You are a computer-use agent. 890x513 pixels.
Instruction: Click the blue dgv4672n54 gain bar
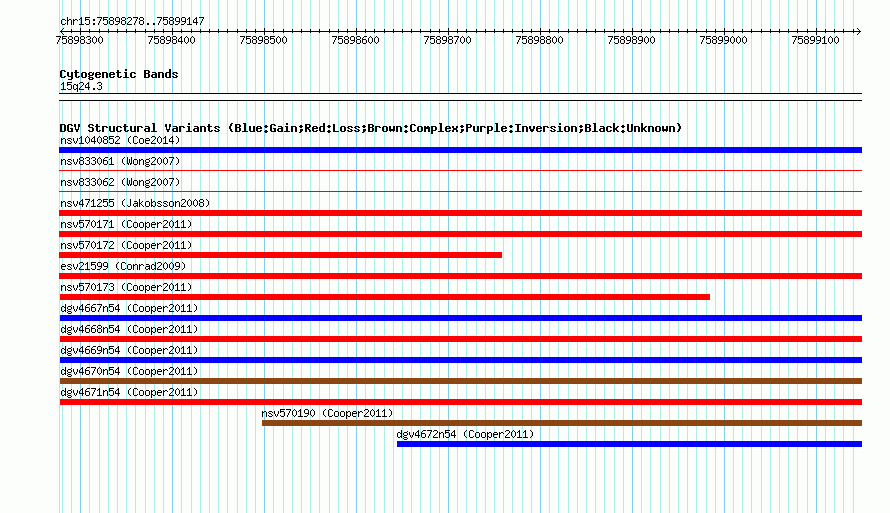629,444
